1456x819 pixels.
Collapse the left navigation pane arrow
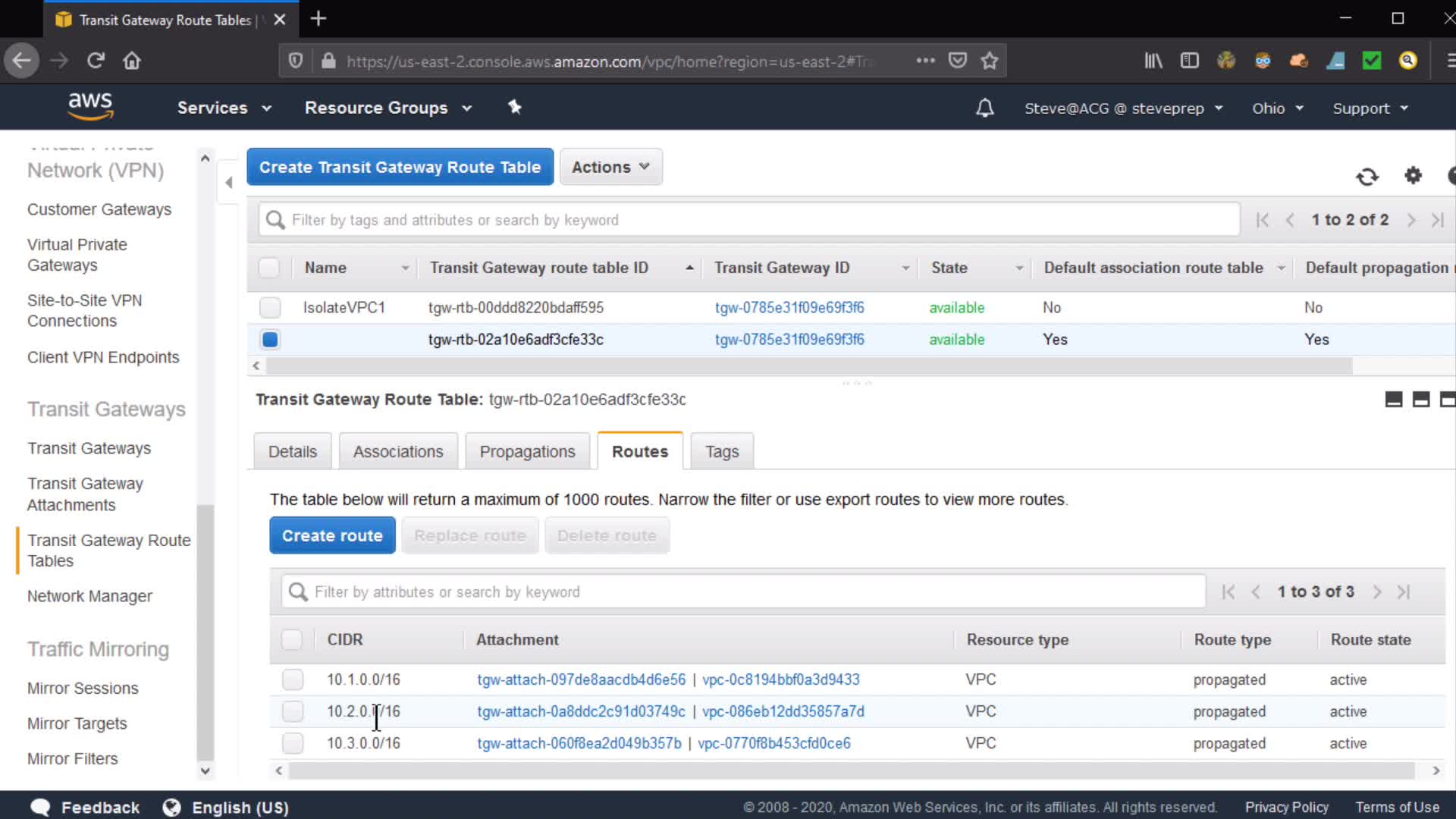tap(228, 182)
